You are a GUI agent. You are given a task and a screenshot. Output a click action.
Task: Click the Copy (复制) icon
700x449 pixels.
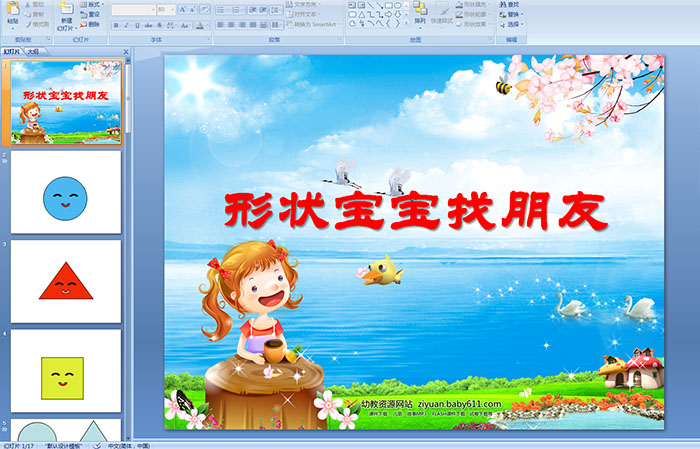pyautogui.click(x=28, y=14)
